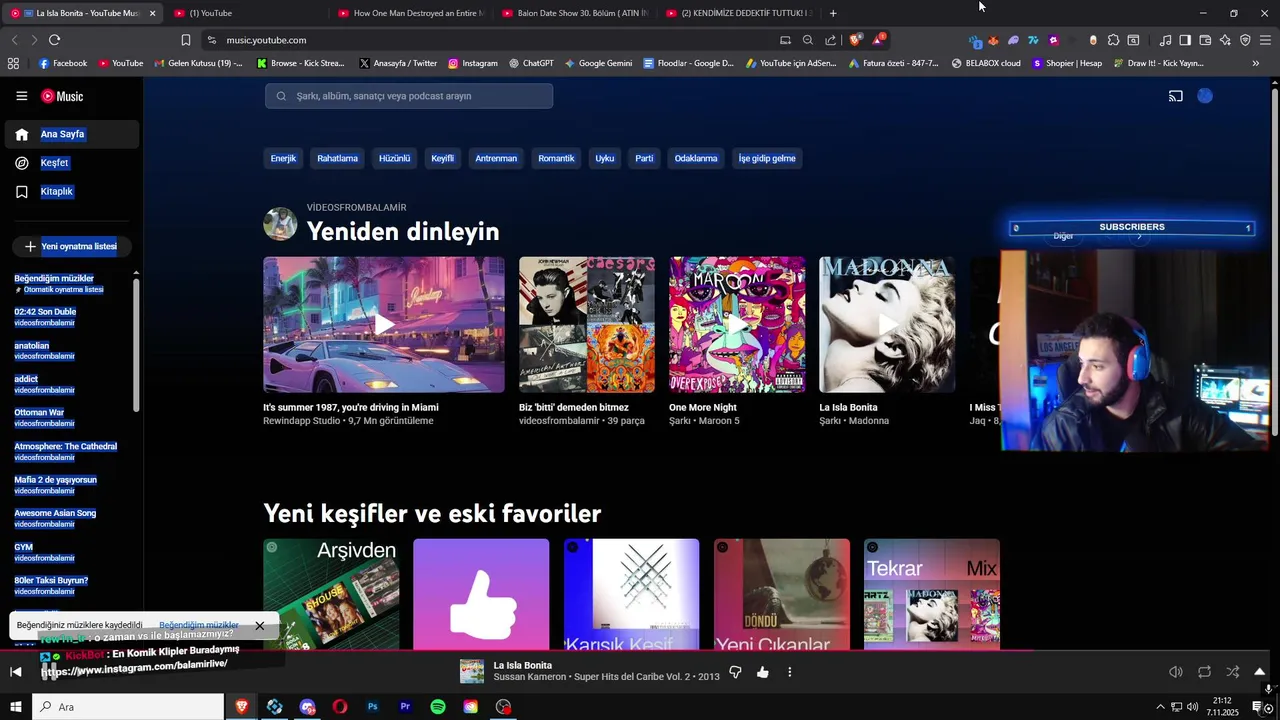Open the Tekrar Mix card

(x=932, y=595)
